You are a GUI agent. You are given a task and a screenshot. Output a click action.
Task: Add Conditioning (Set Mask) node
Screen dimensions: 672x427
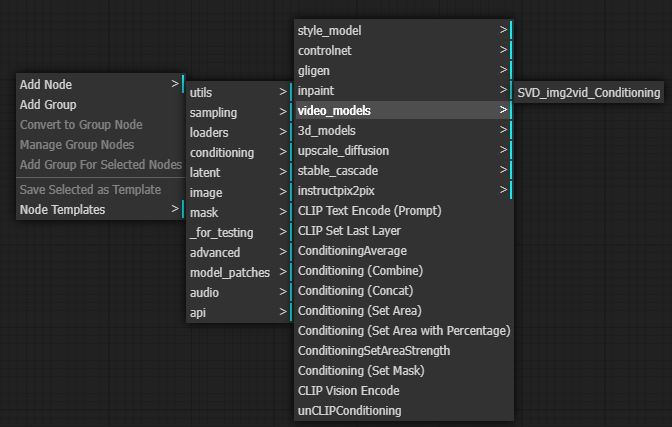pyautogui.click(x=404, y=370)
